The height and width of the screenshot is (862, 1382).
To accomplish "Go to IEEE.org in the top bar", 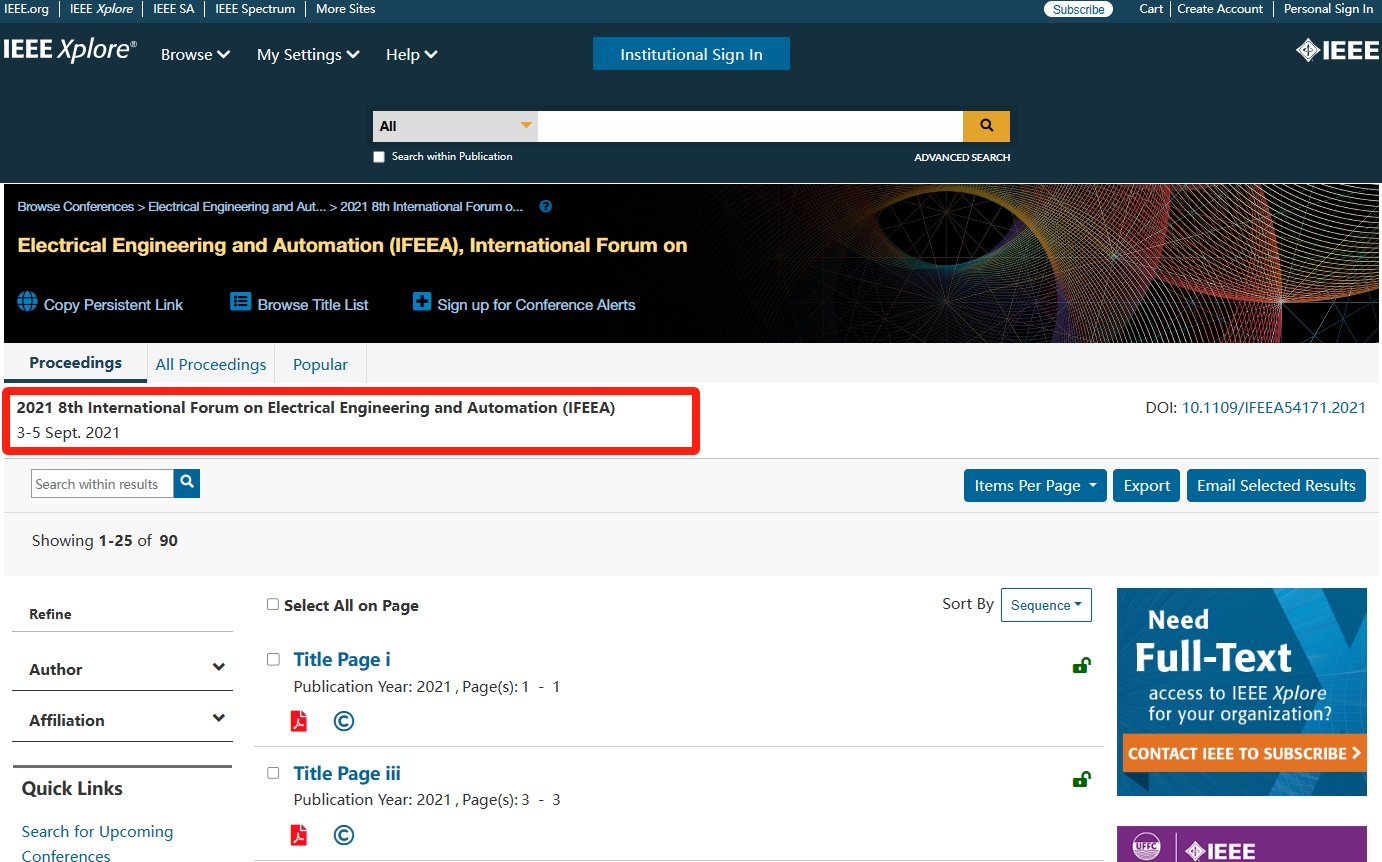I will point(26,9).
